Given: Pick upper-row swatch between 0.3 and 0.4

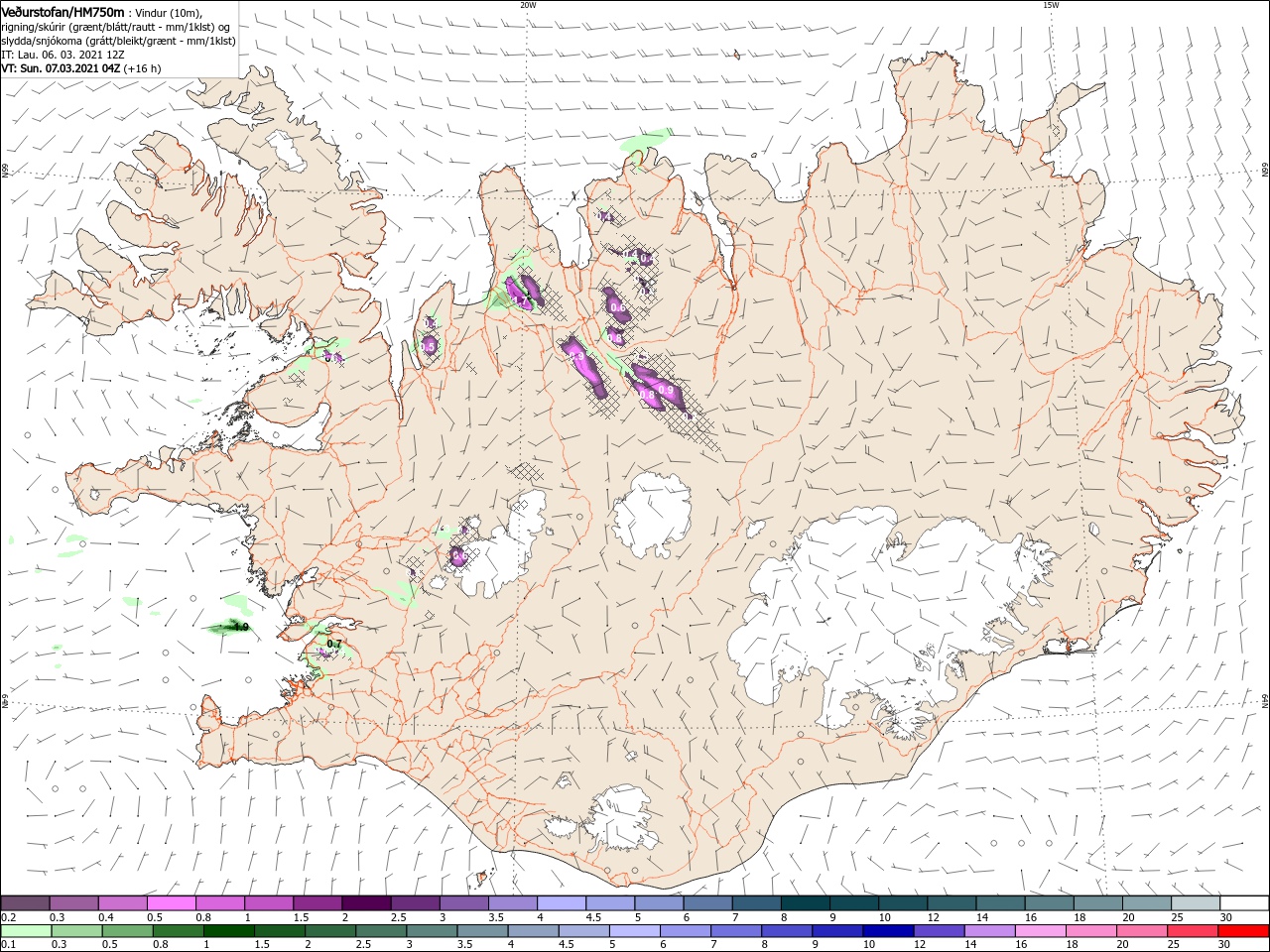Looking at the screenshot, I should (x=74, y=902).
